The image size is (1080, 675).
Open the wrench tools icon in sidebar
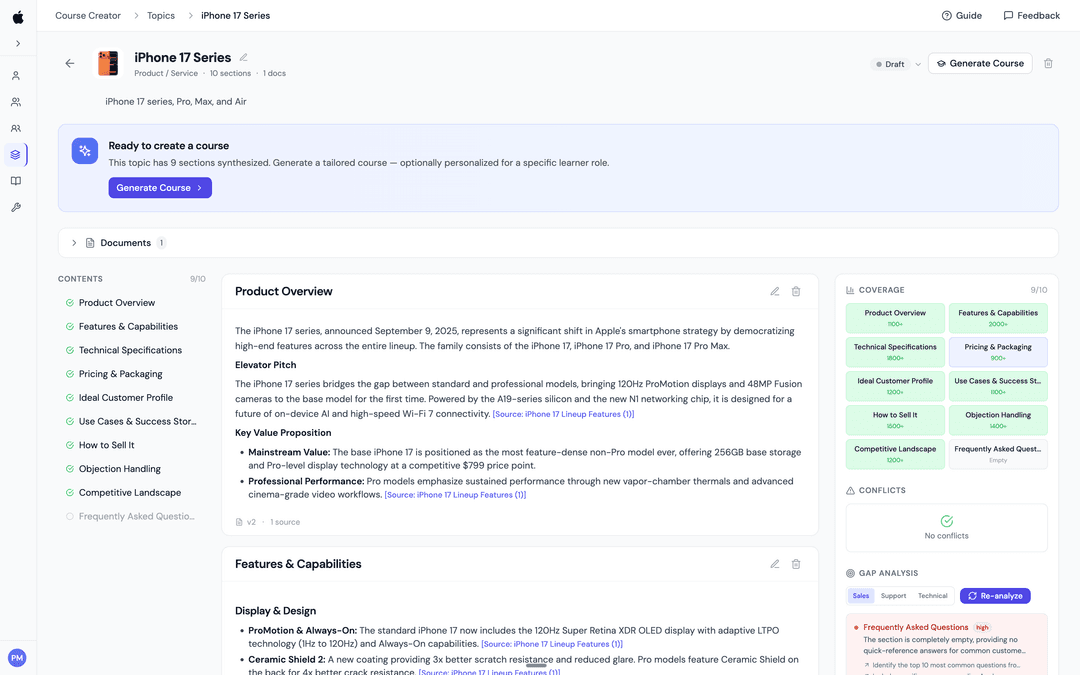(15, 207)
